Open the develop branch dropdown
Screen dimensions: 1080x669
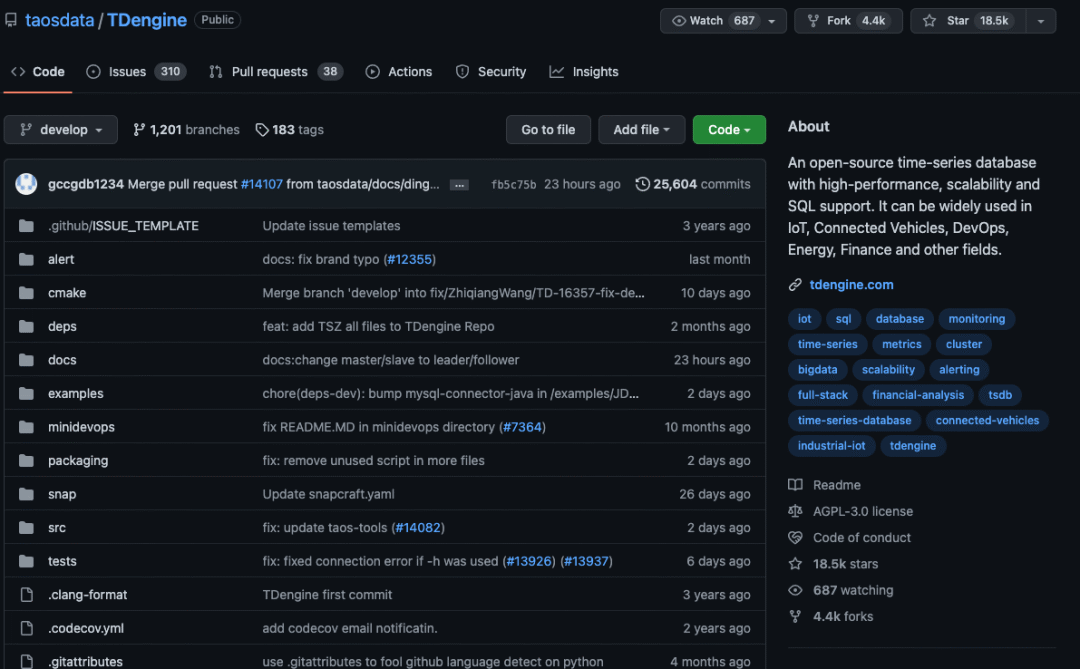tap(61, 130)
